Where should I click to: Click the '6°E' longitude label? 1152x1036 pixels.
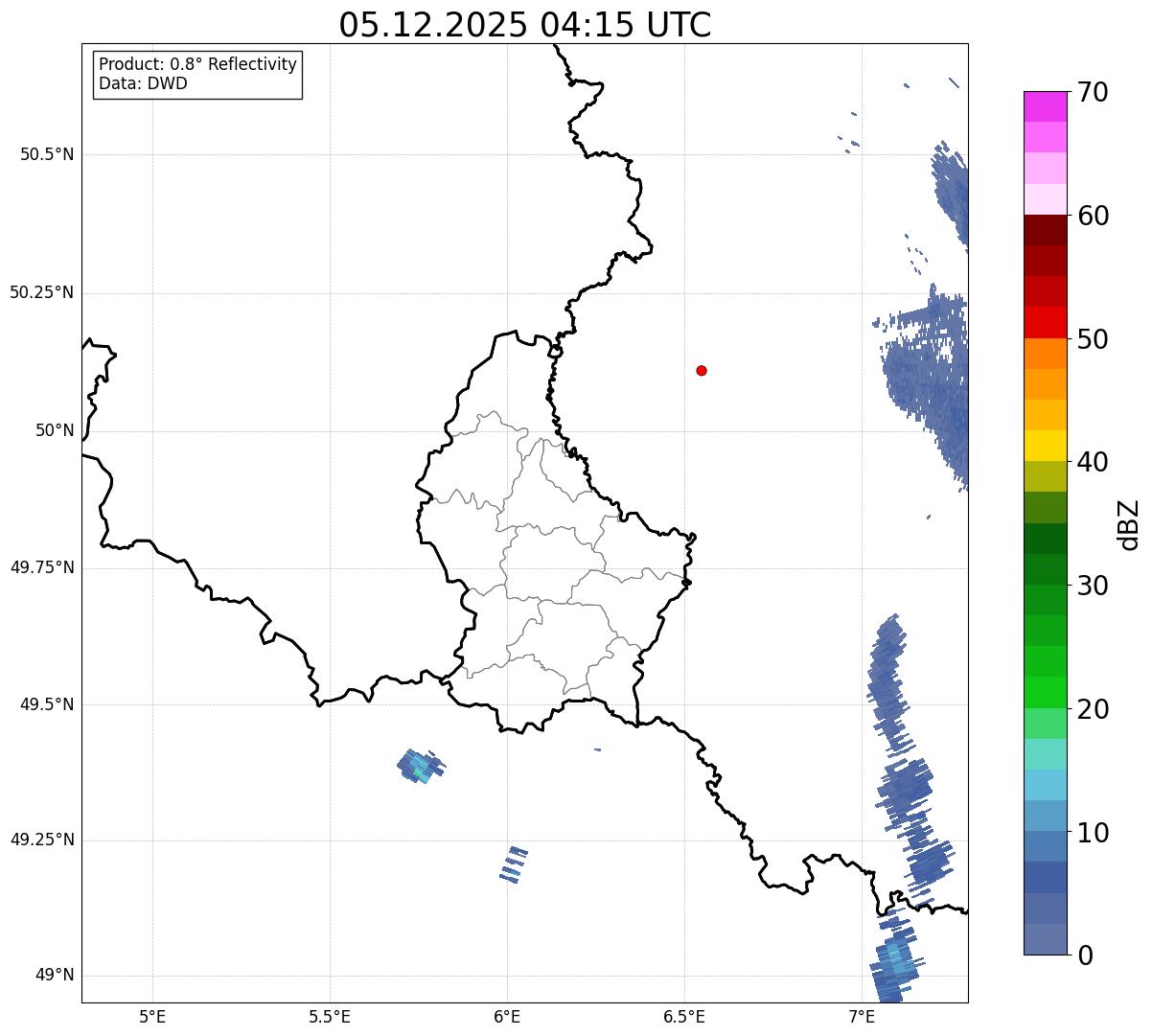click(x=507, y=1016)
